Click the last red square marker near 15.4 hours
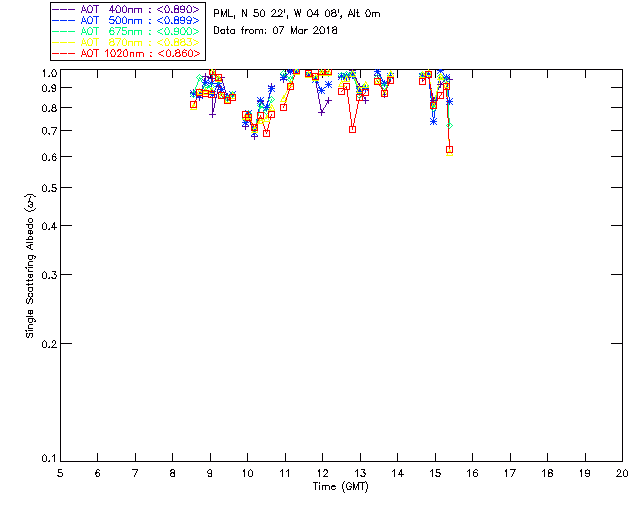This screenshot has height=512, width=640. [x=450, y=150]
